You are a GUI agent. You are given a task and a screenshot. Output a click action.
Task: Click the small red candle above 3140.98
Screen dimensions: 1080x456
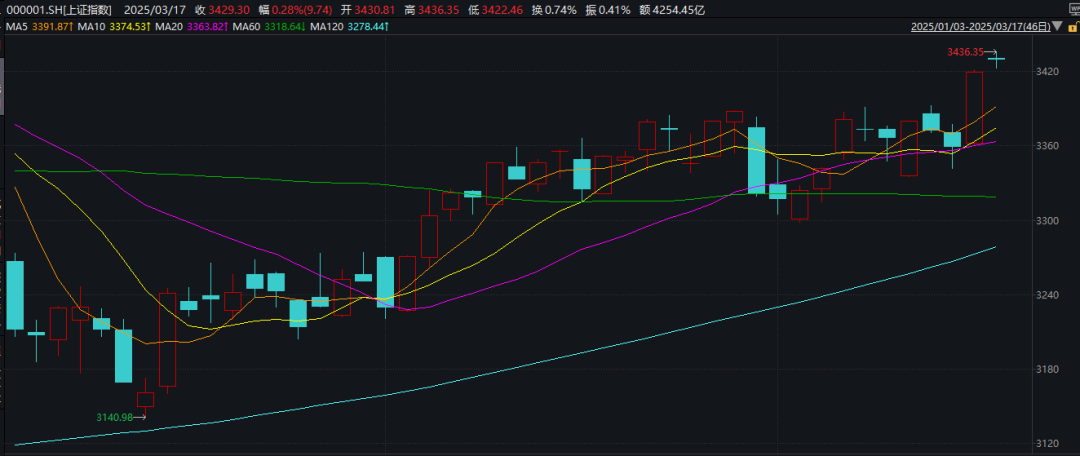(x=145, y=399)
